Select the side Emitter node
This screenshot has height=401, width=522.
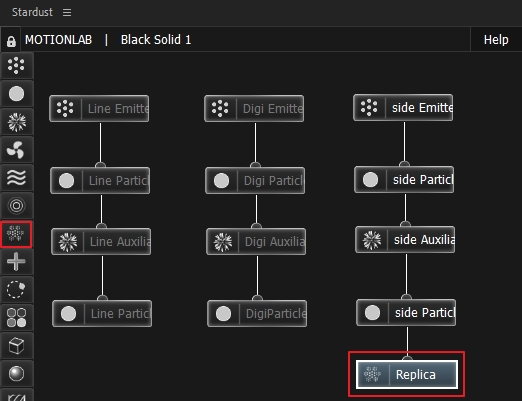pos(403,107)
